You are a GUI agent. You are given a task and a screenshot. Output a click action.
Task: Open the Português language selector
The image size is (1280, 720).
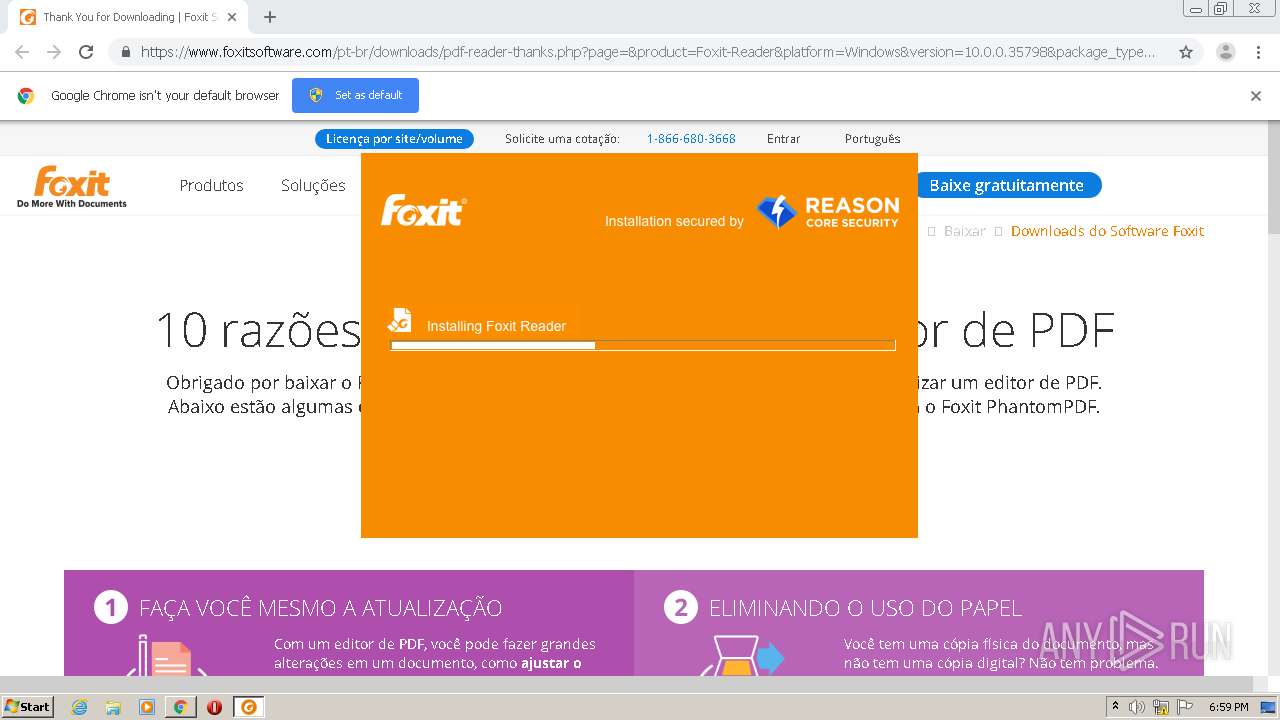(872, 139)
